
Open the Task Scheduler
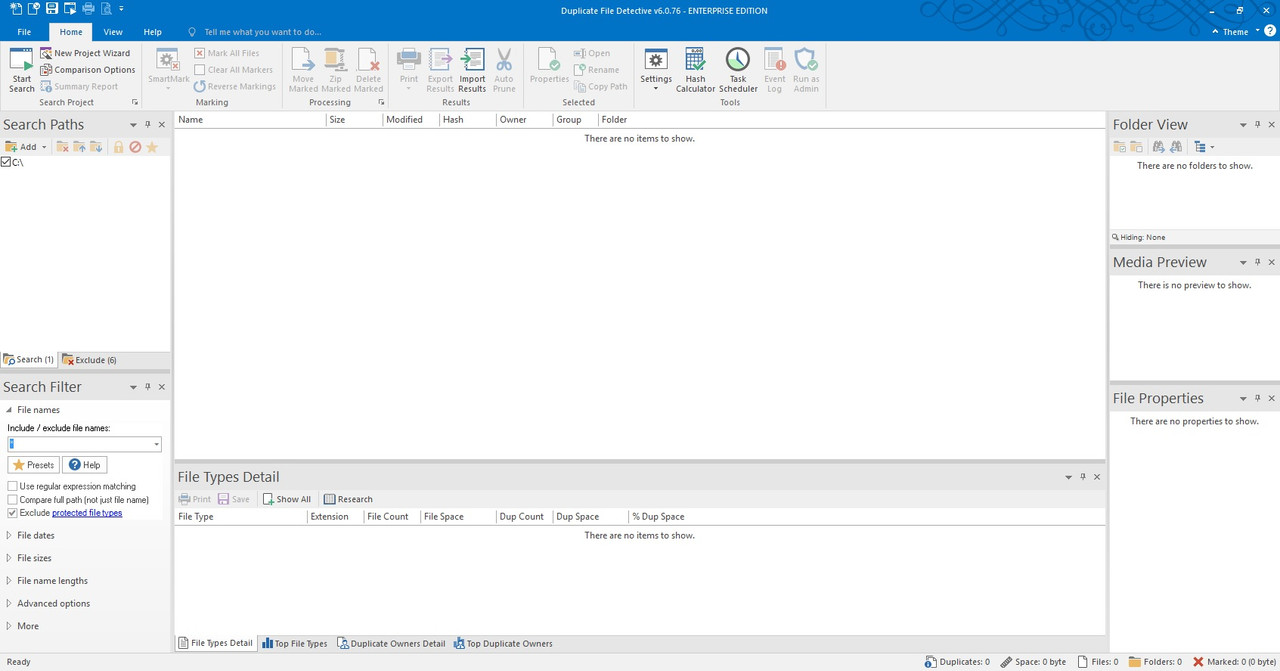[738, 70]
